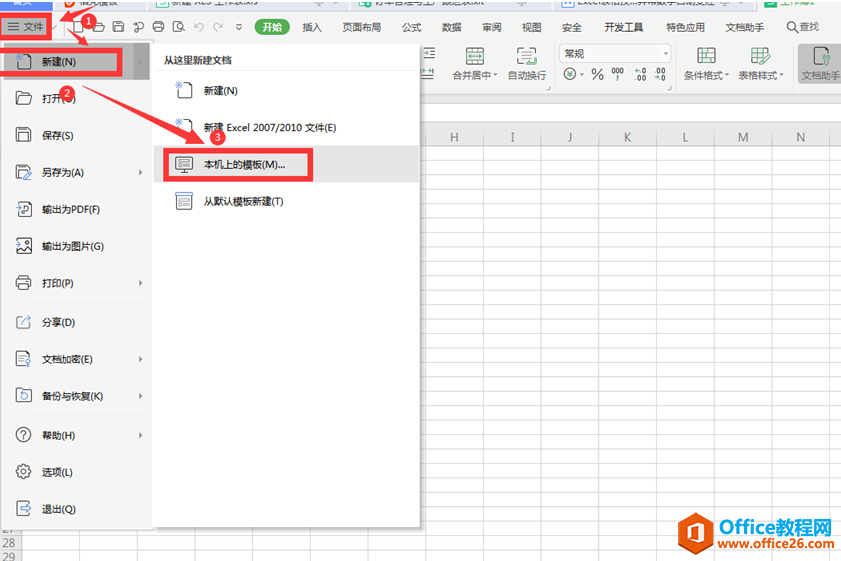
Task: Switch to the 审阅 ribbon tab
Action: coord(492,27)
